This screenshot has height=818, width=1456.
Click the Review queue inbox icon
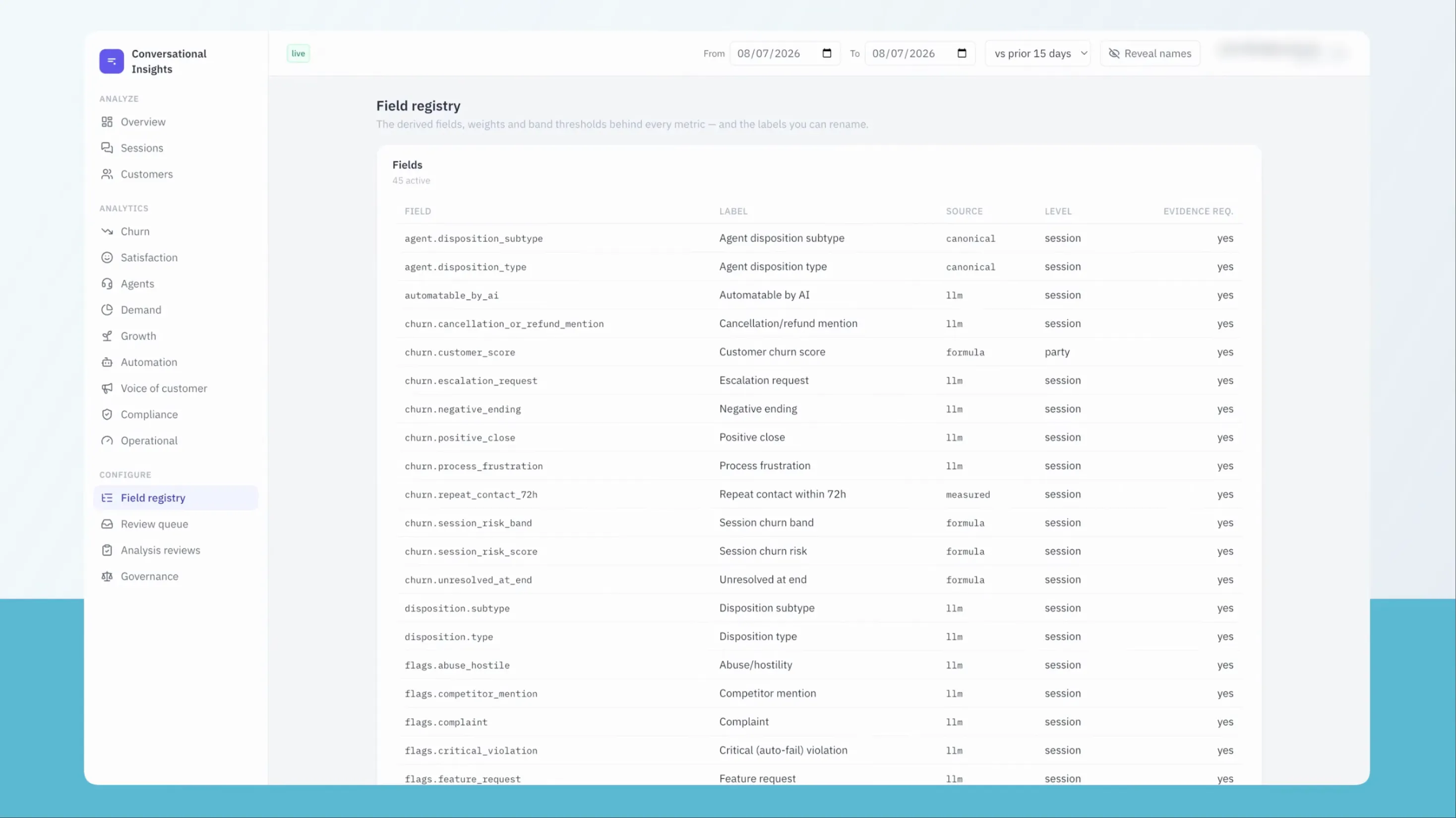107,524
